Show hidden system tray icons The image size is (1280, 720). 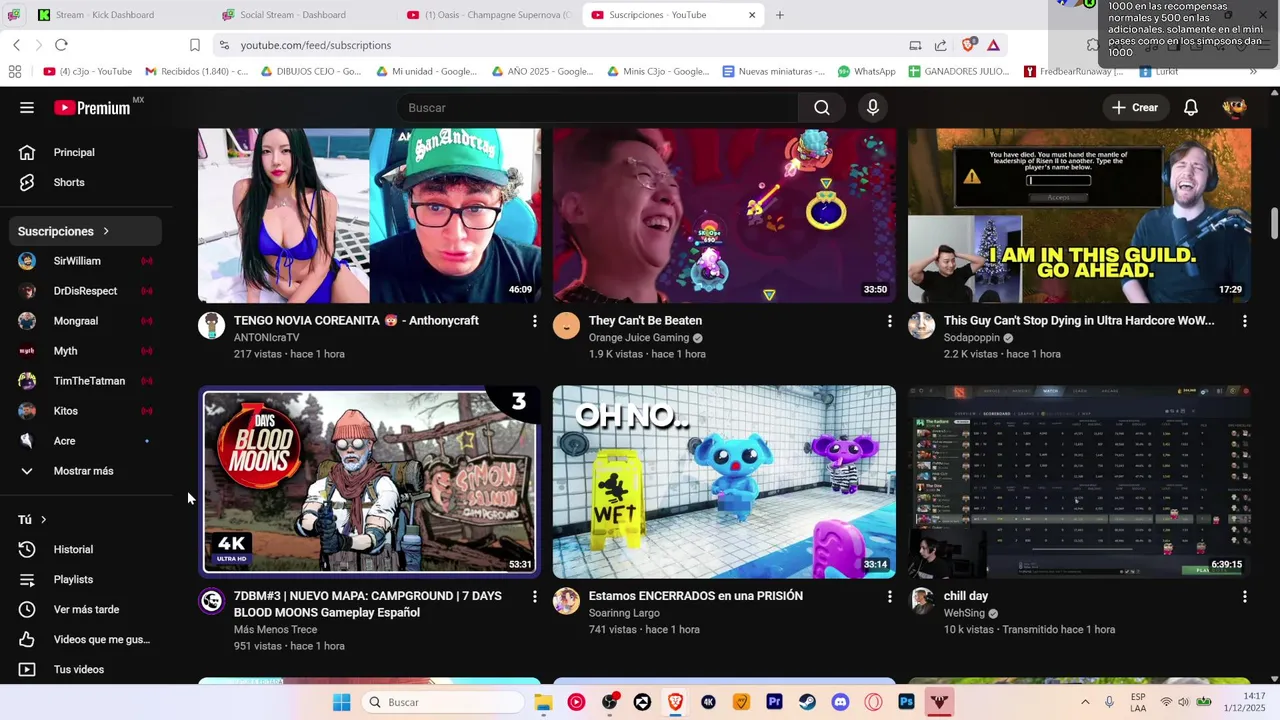point(1085,702)
